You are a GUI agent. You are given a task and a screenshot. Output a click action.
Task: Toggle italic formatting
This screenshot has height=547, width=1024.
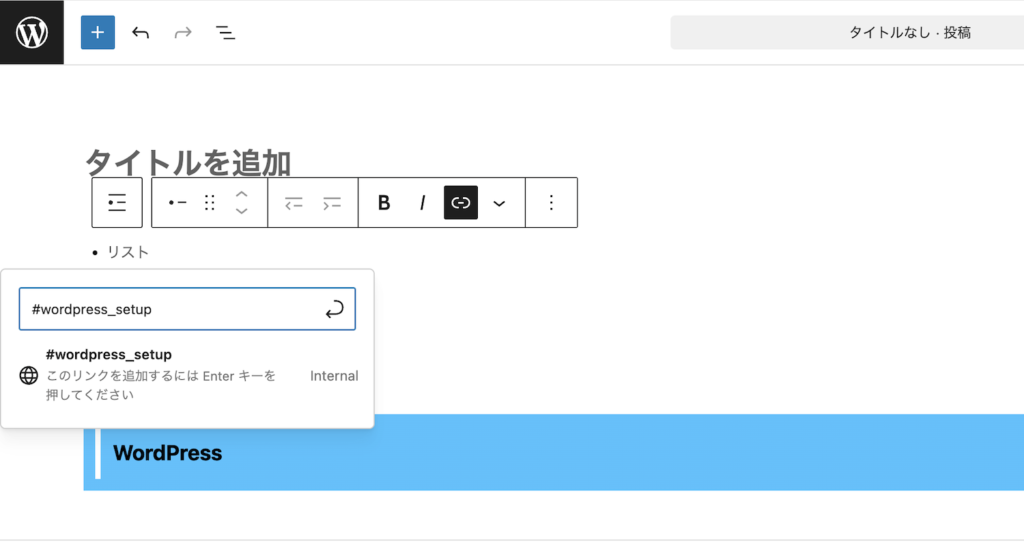point(423,203)
